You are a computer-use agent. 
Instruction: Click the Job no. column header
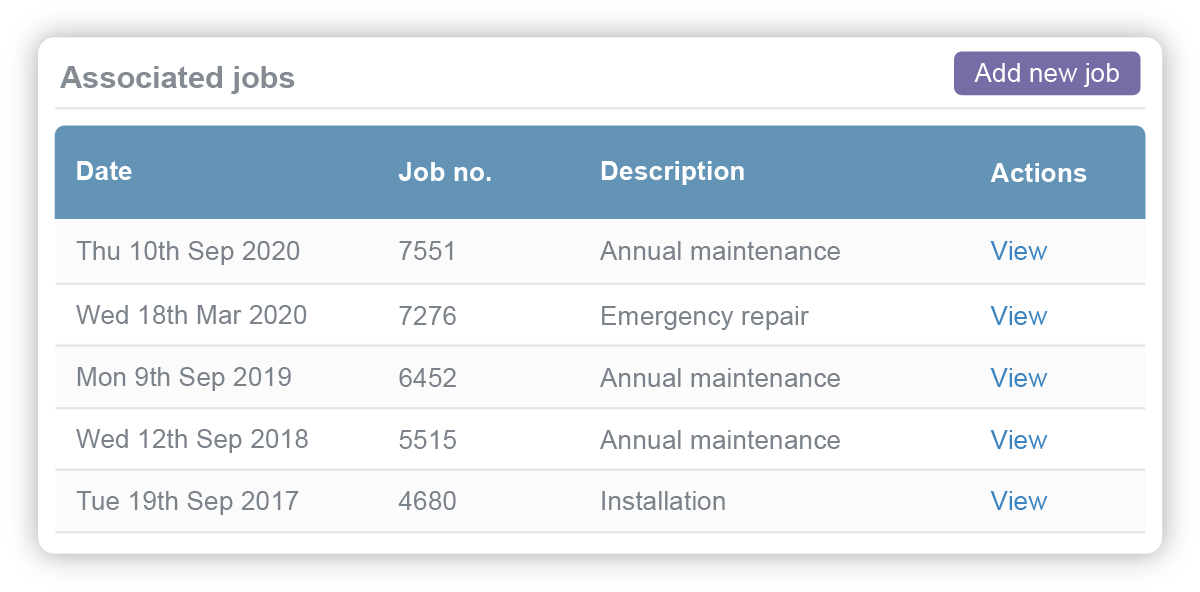(444, 171)
